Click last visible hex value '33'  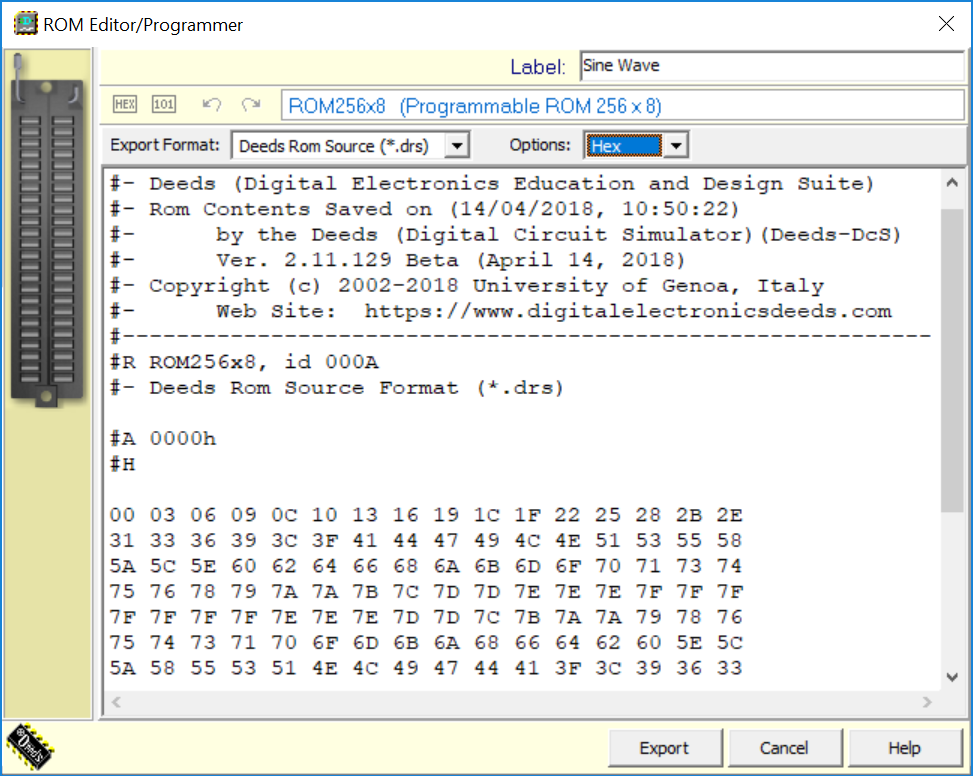[730, 668]
